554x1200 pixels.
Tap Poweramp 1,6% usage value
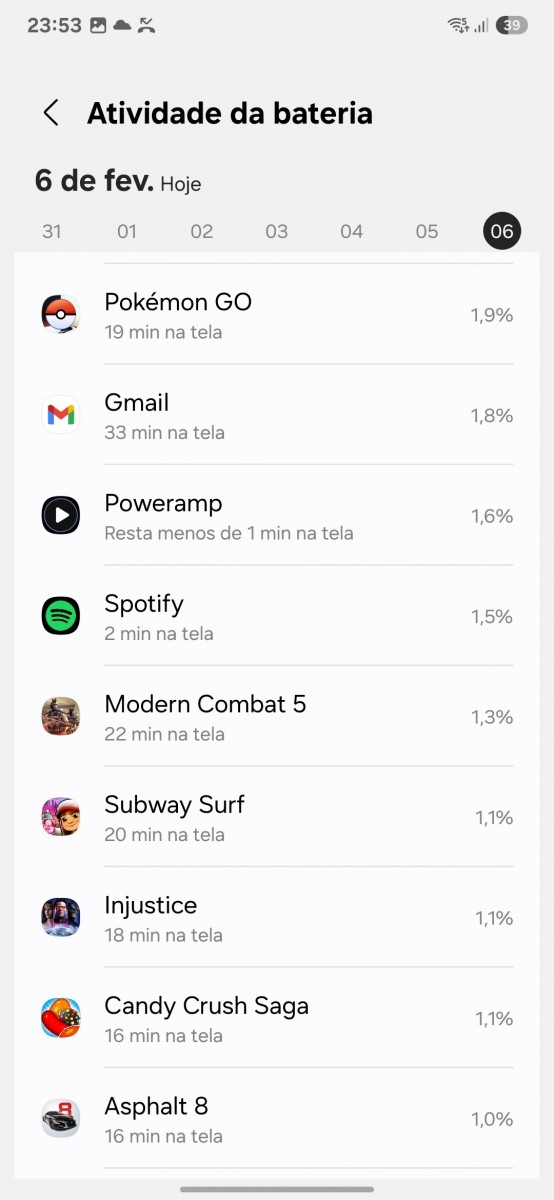coord(492,516)
